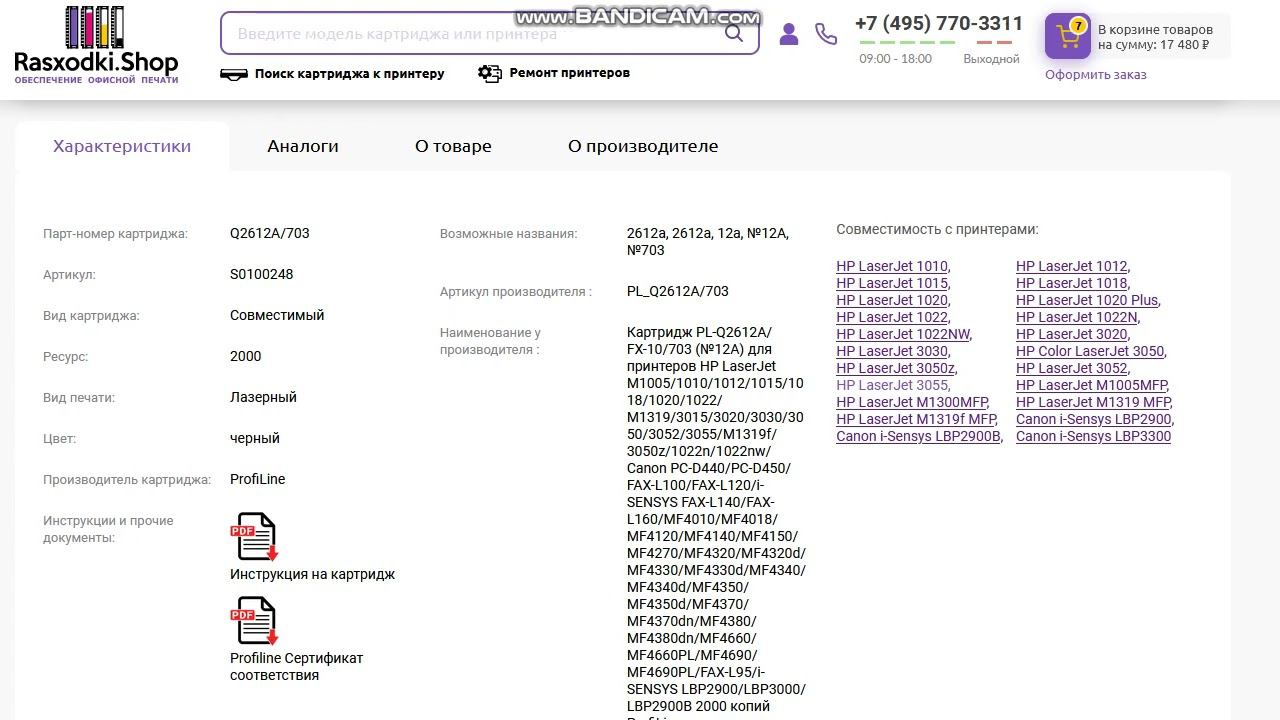
Task: Click 'Выходной' day-off label
Action: [991, 59]
